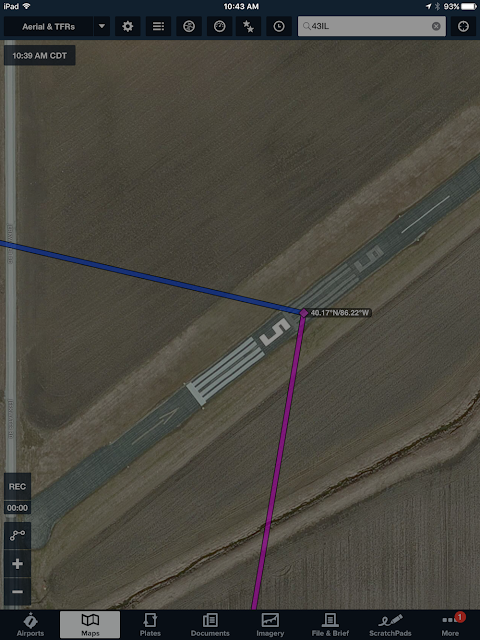Open the Documents tab

point(210,624)
